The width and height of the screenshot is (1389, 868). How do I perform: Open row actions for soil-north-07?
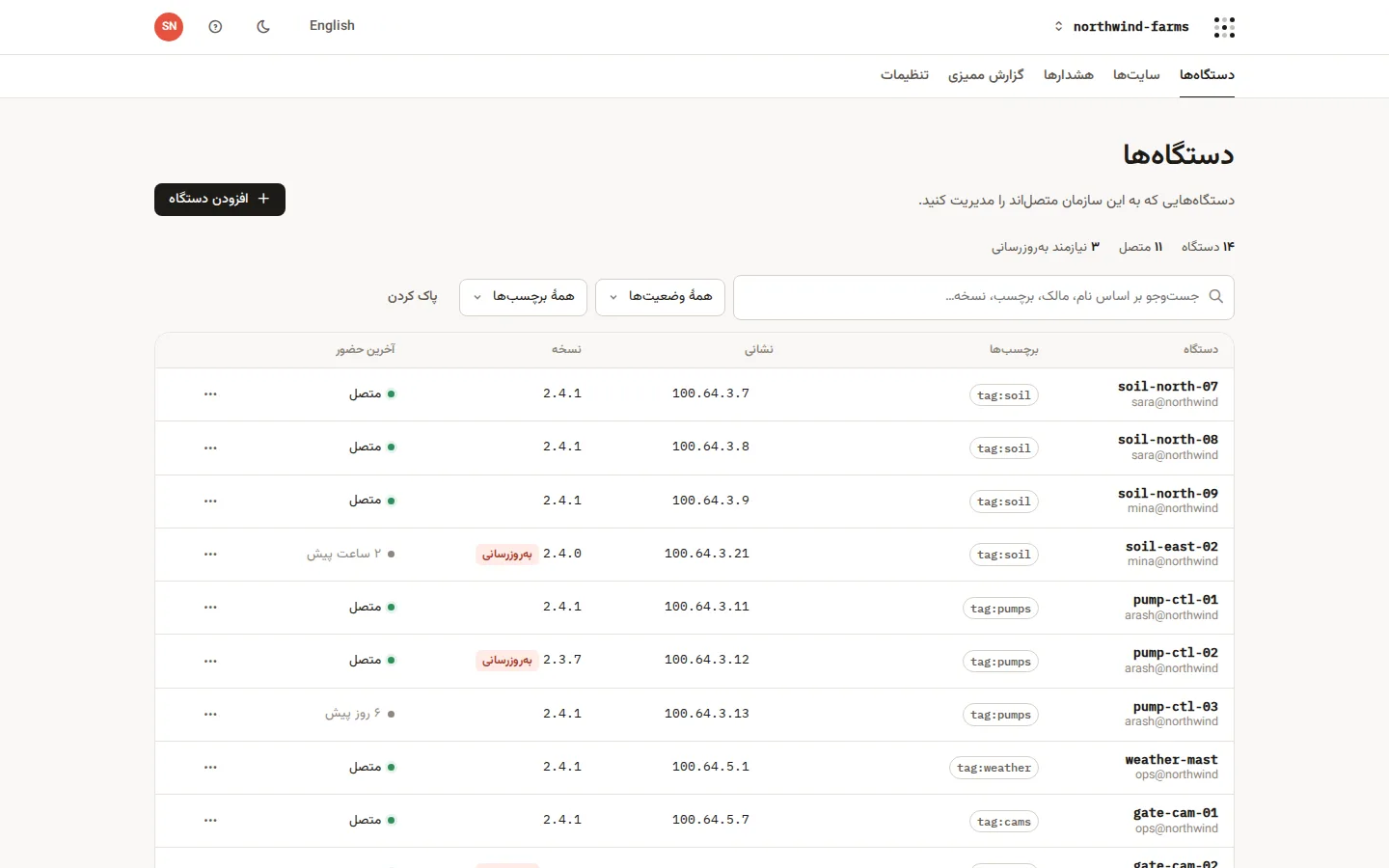(x=210, y=394)
